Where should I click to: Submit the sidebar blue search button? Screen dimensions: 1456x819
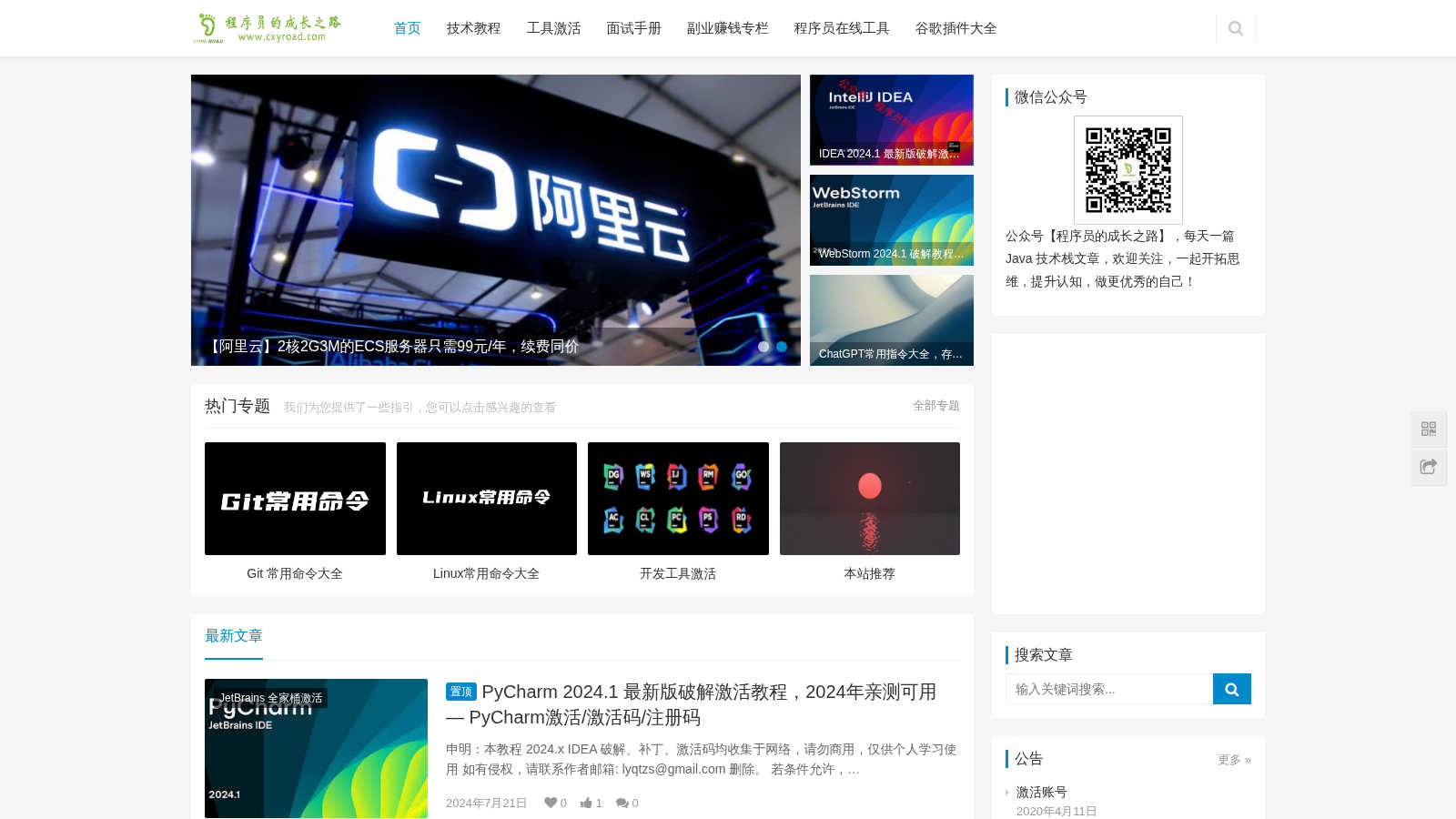coord(1232,689)
